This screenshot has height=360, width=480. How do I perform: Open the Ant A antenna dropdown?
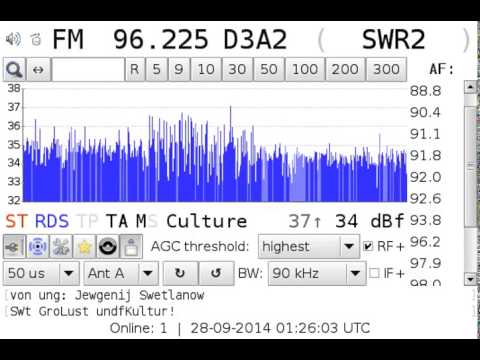pyautogui.click(x=121, y=273)
